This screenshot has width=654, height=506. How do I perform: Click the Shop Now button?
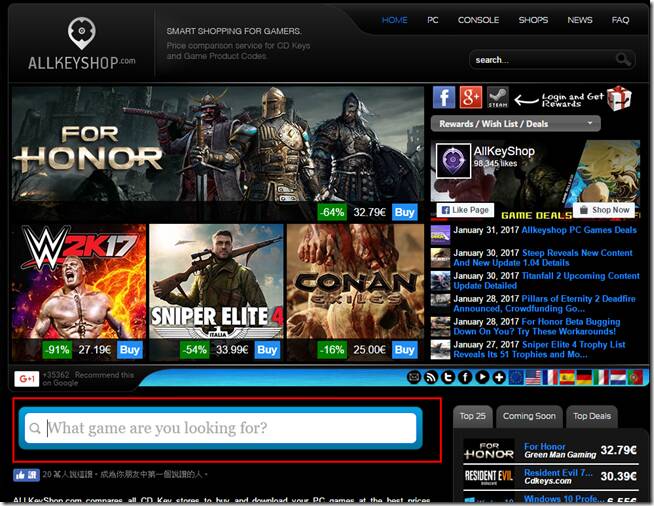click(x=604, y=210)
